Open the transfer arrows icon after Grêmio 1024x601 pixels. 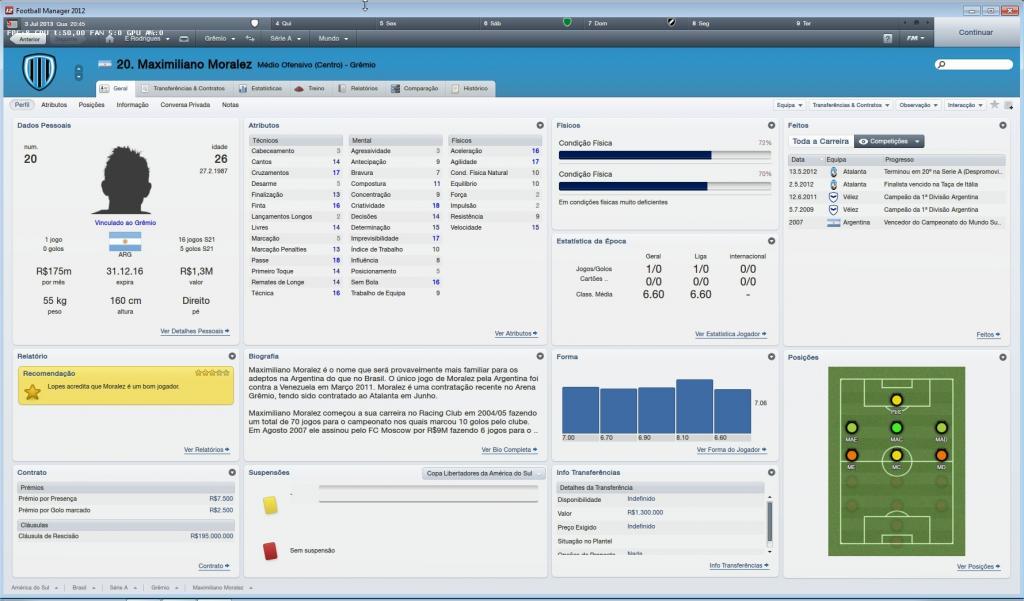tap(249, 39)
